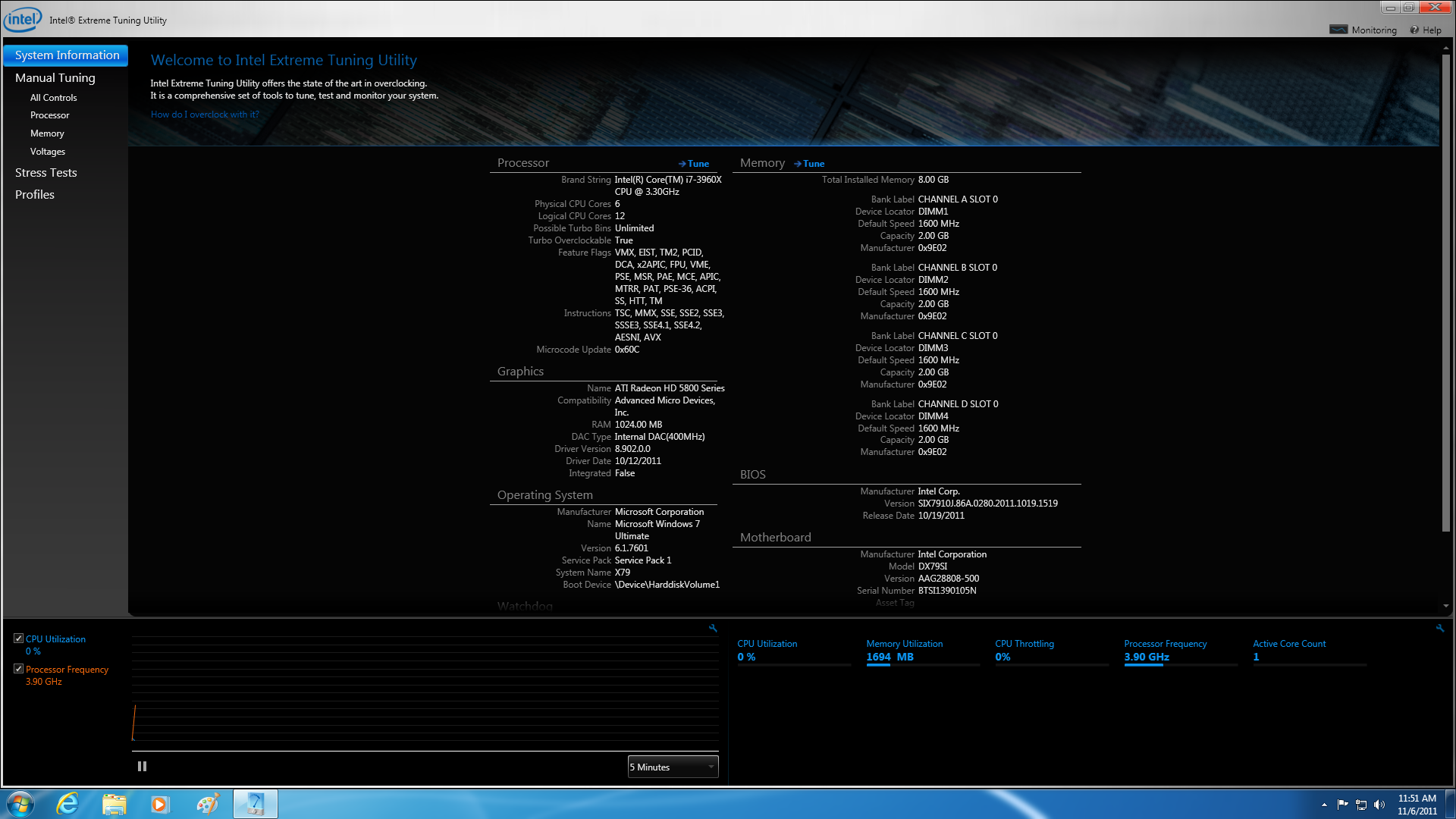The width and height of the screenshot is (1456, 819).
Task: Select Memory Utilization monitor tile
Action: [x=923, y=652]
